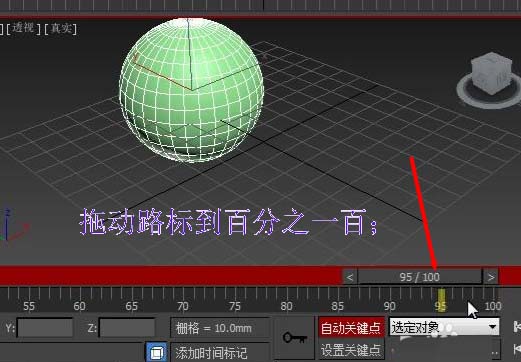Click frame 80 on the timeline ruler

[286, 306]
